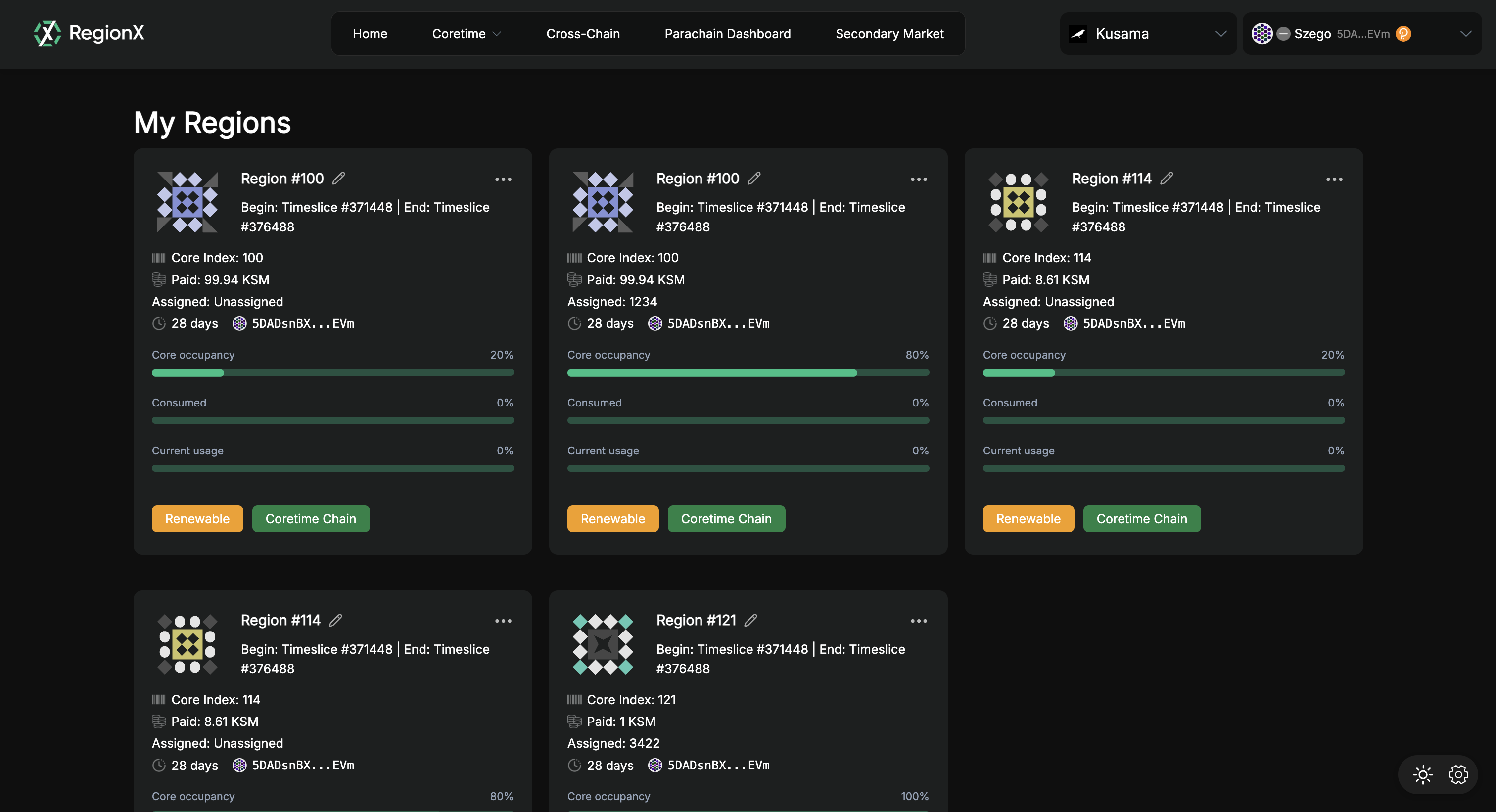Click the pencil icon next to first Region #100
The height and width of the screenshot is (812, 1496).
(338, 178)
